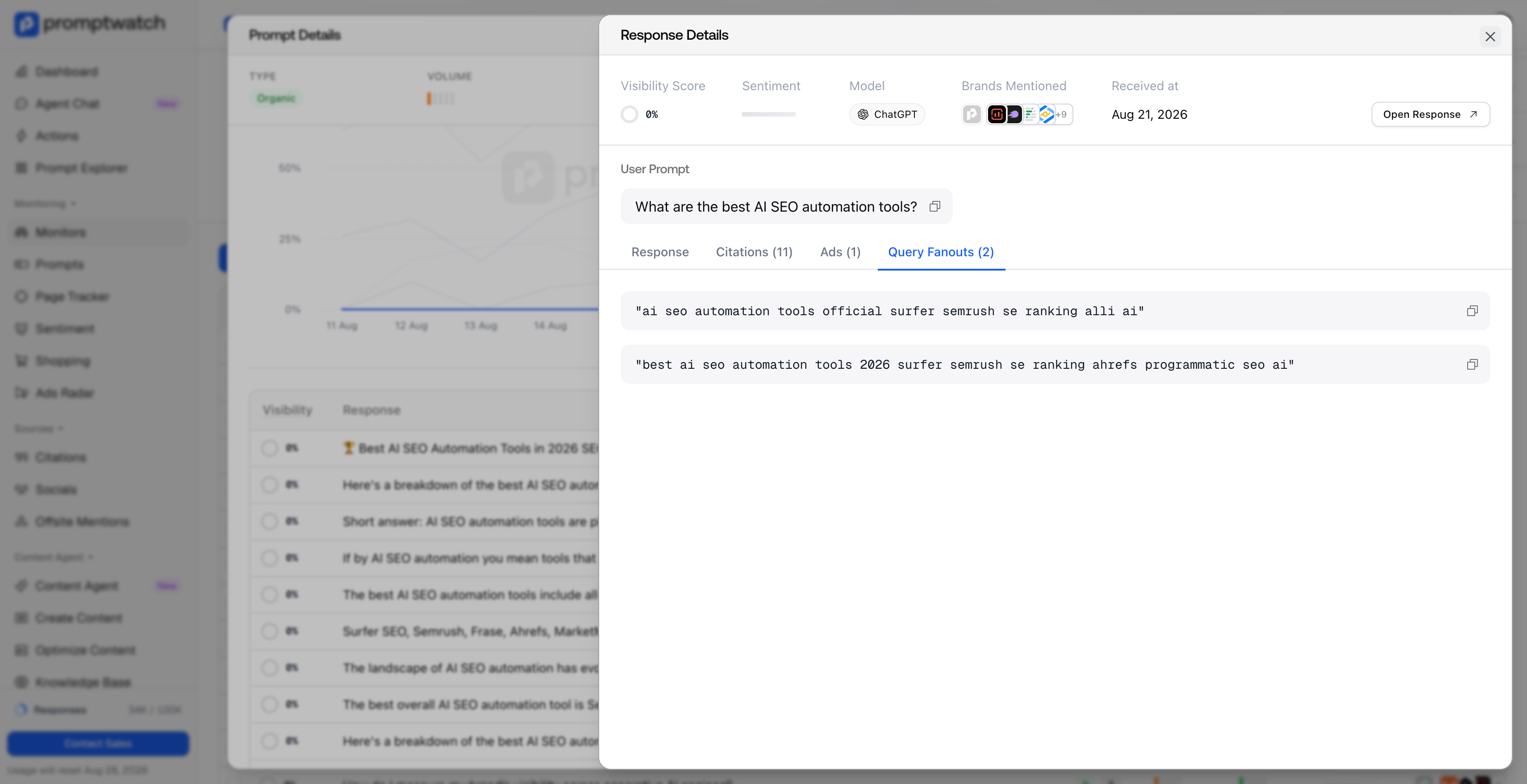Click the Organic type tag in Prompt Details

276,98
